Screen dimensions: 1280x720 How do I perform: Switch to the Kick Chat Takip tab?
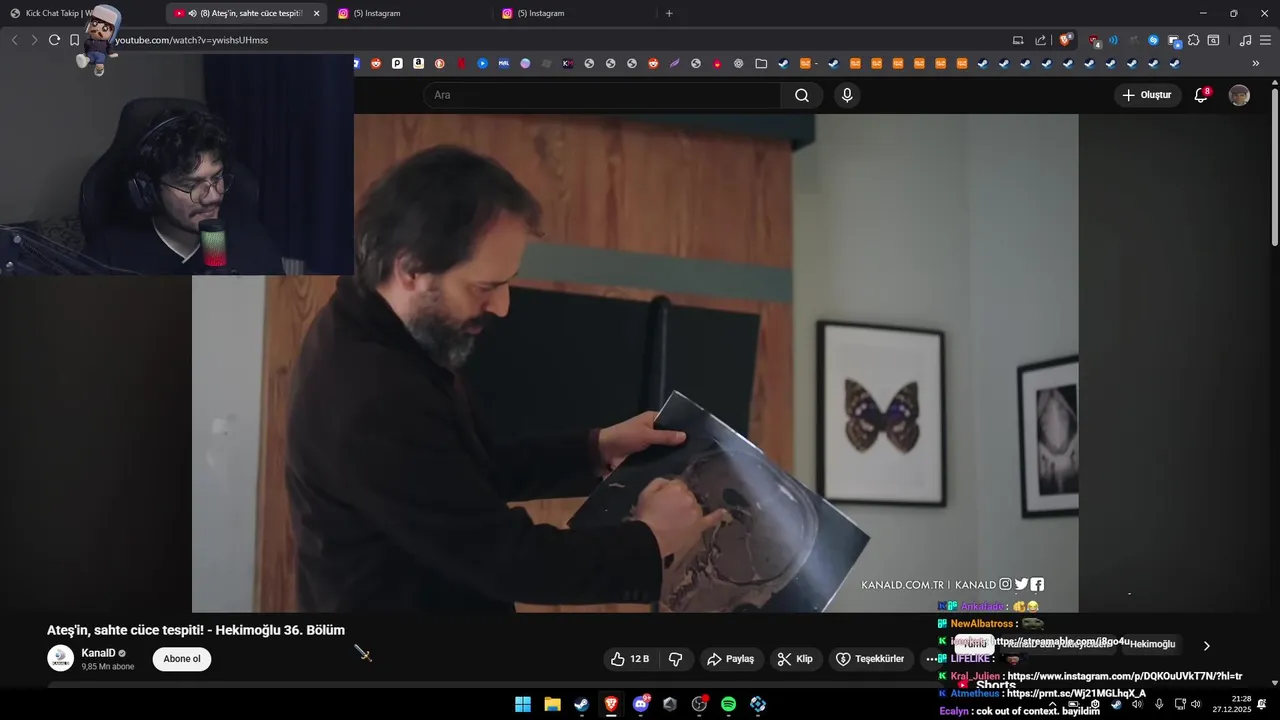point(60,13)
